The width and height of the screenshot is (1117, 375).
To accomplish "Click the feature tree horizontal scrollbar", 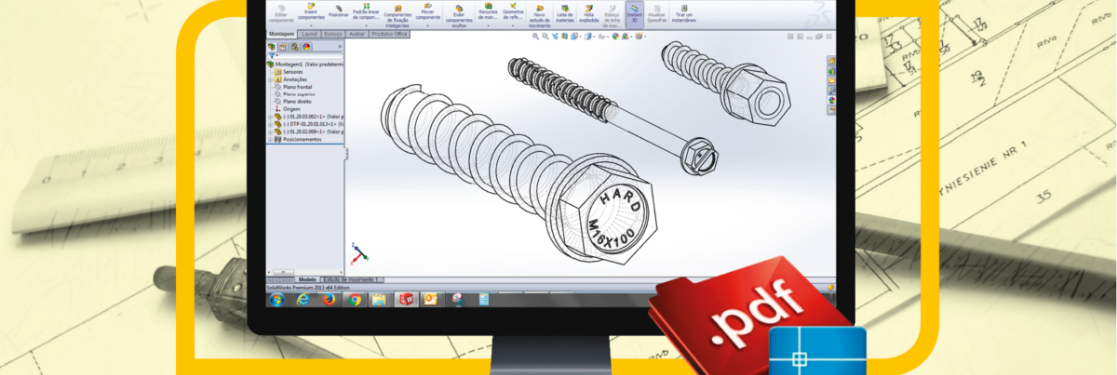I will pyautogui.click(x=306, y=272).
